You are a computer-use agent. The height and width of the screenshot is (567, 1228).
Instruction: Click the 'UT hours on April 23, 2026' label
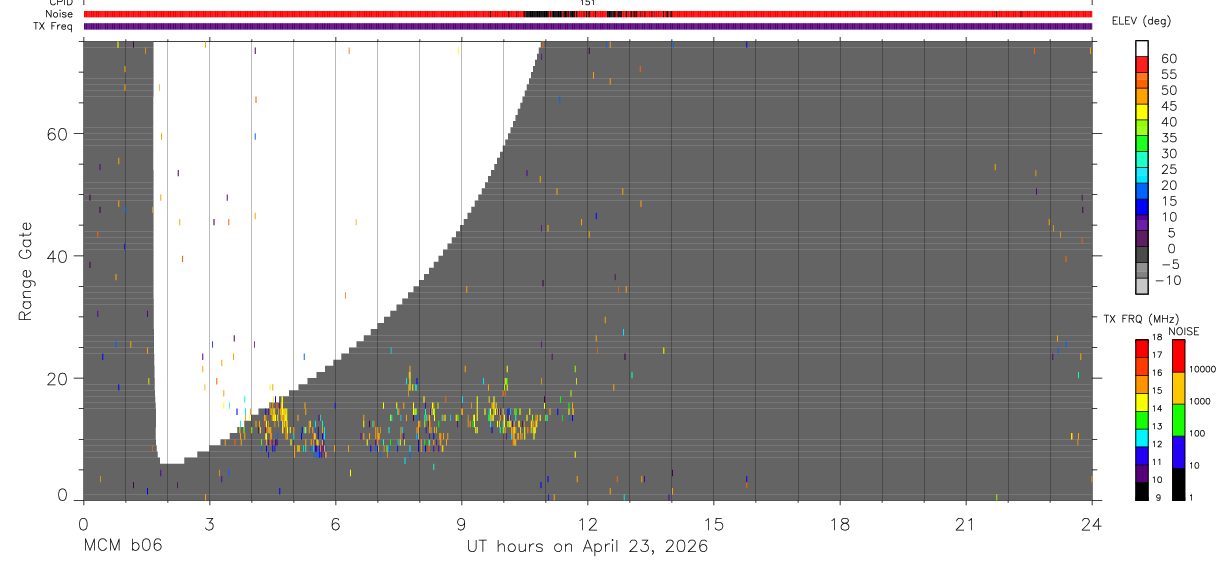pyautogui.click(x=587, y=547)
